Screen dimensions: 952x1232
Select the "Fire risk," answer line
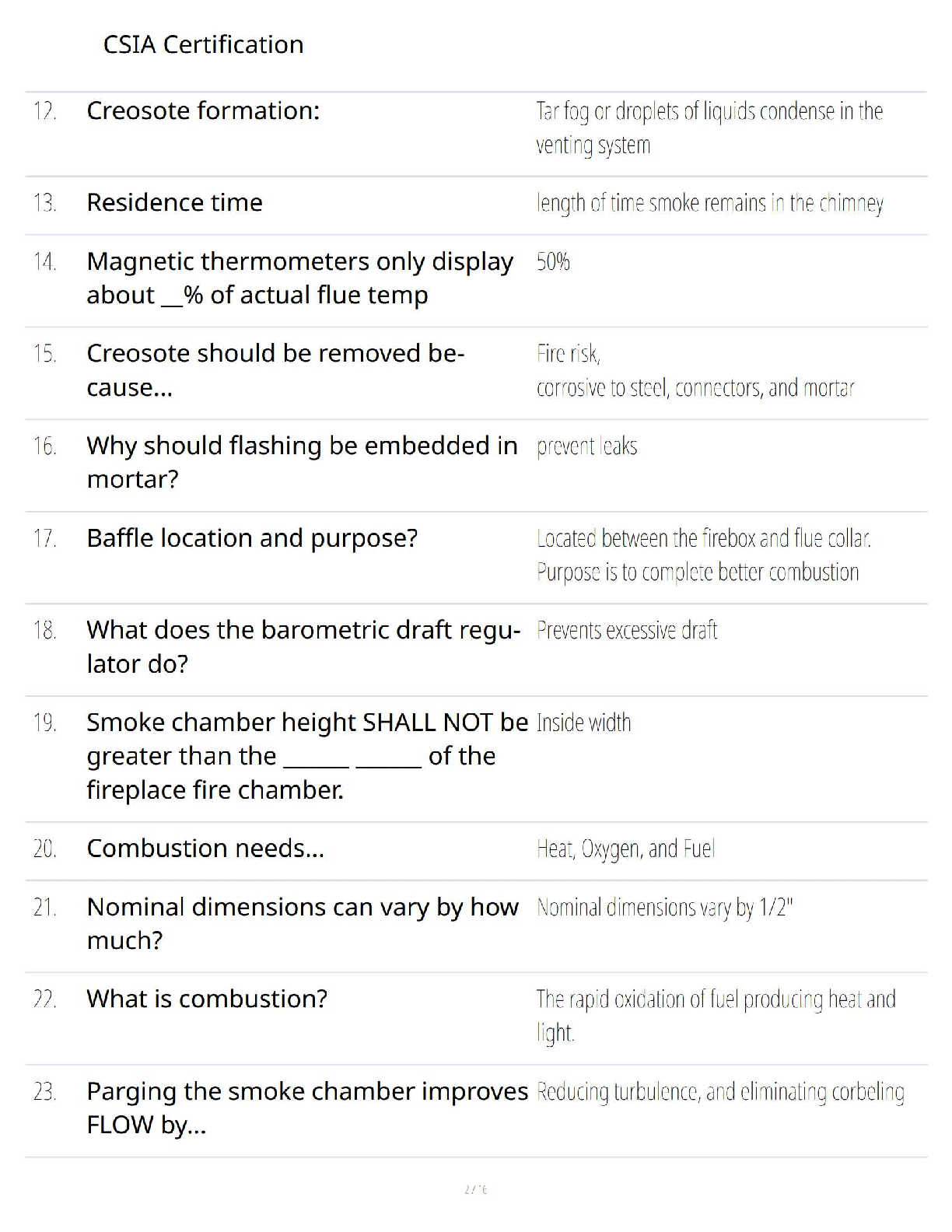click(x=569, y=354)
